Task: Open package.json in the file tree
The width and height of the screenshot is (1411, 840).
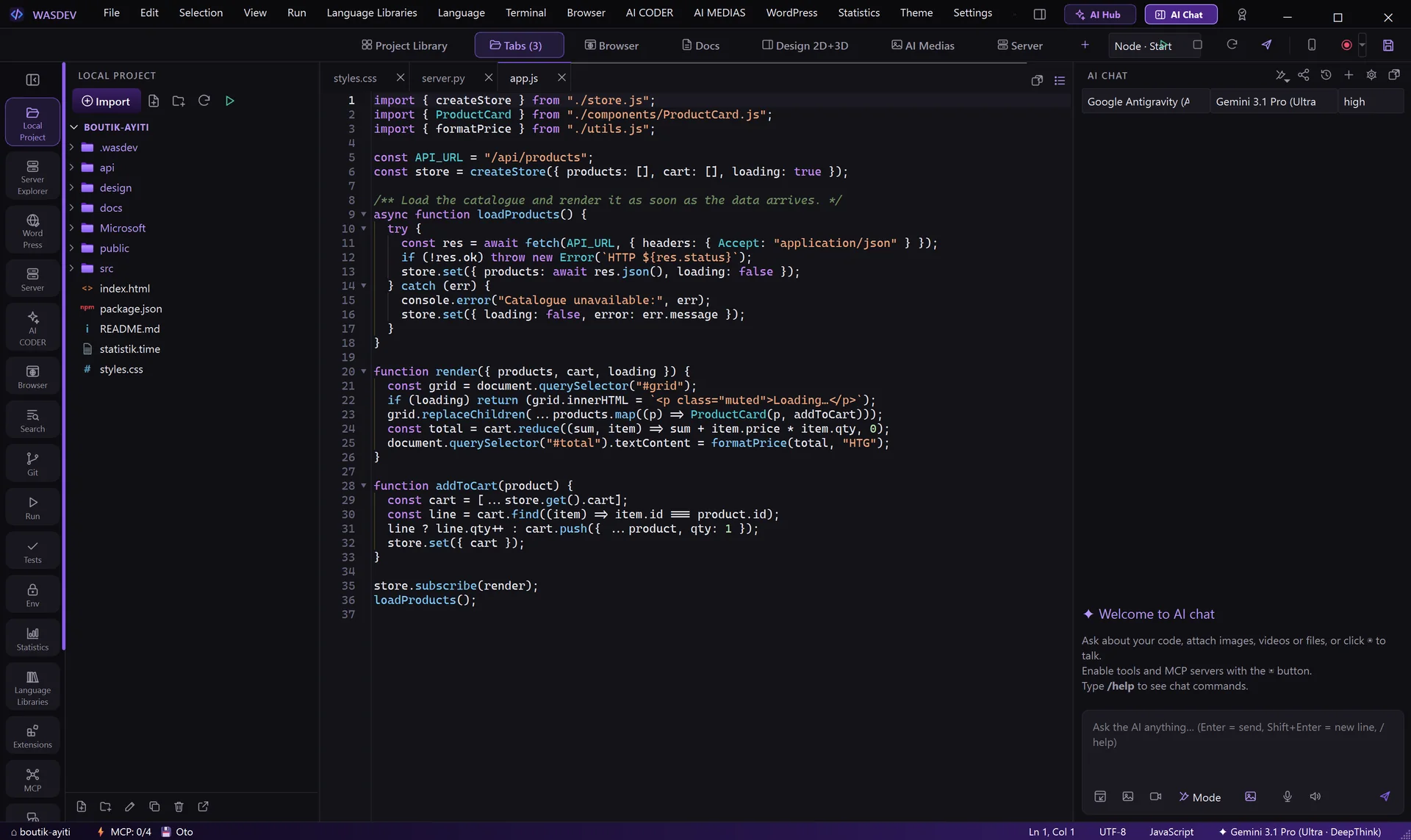Action: click(x=131, y=309)
